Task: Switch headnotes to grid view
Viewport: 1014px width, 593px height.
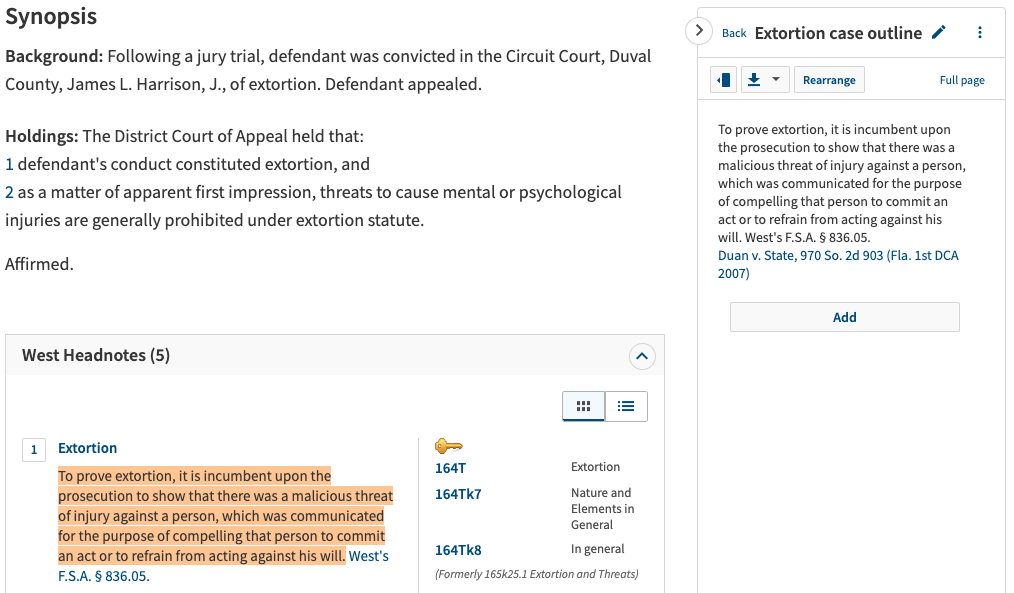Action: (x=584, y=406)
